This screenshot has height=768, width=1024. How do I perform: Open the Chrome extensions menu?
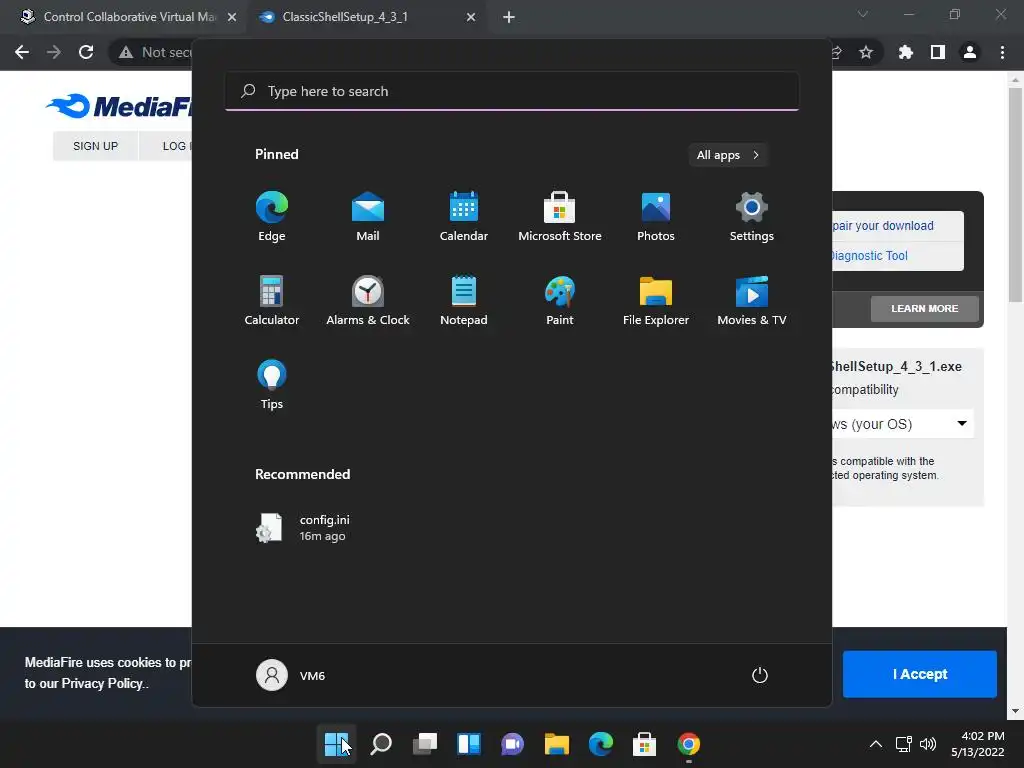coord(905,52)
